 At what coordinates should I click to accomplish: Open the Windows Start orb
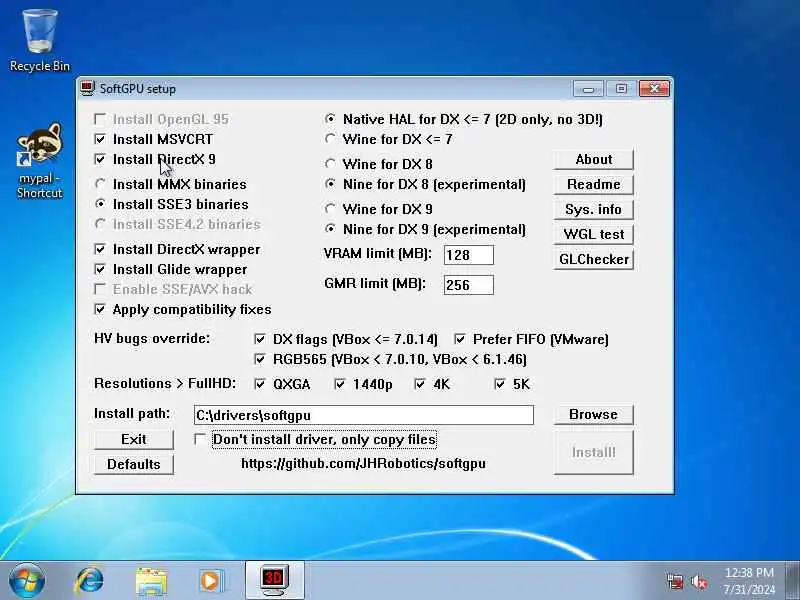point(27,581)
